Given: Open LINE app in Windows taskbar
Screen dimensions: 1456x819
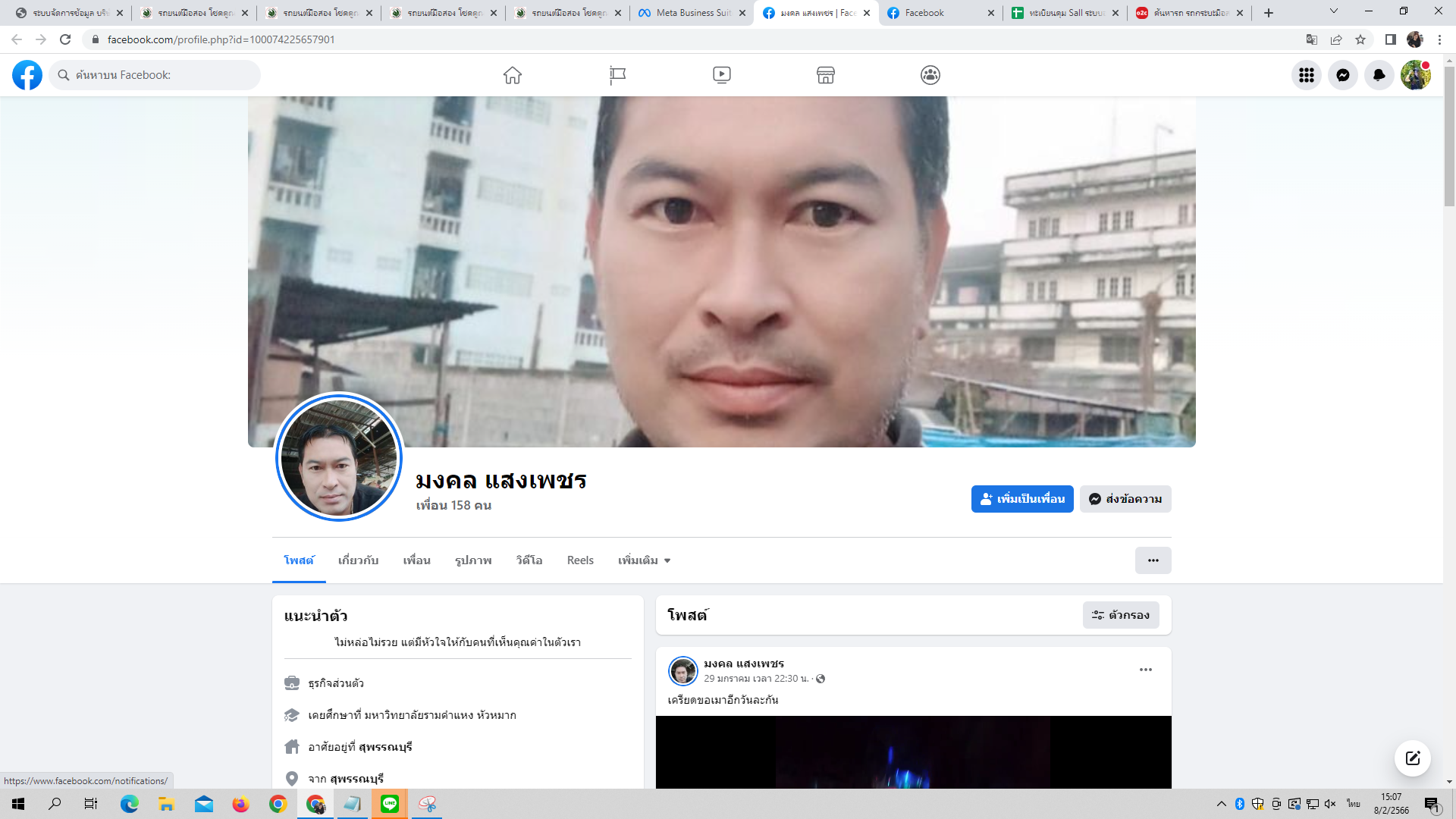Looking at the screenshot, I should click(390, 804).
